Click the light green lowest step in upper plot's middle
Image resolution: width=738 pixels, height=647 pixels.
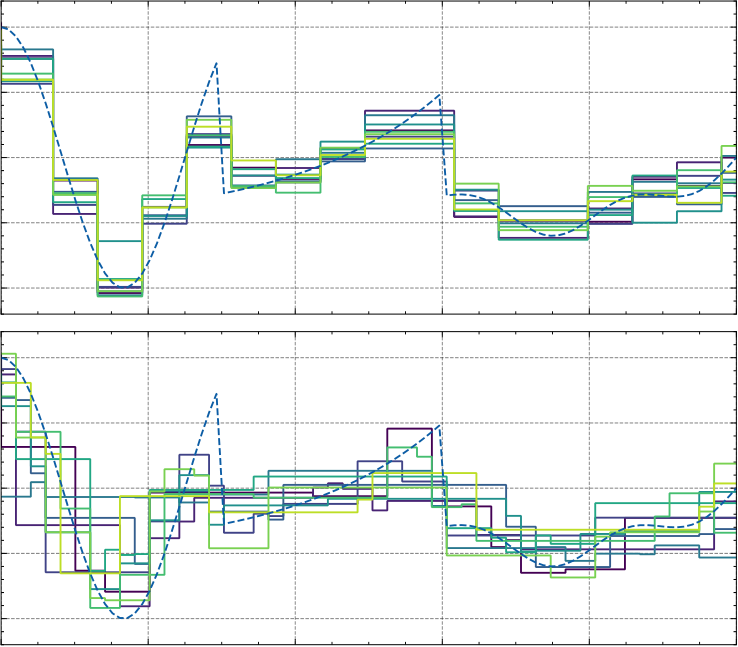[298, 192]
